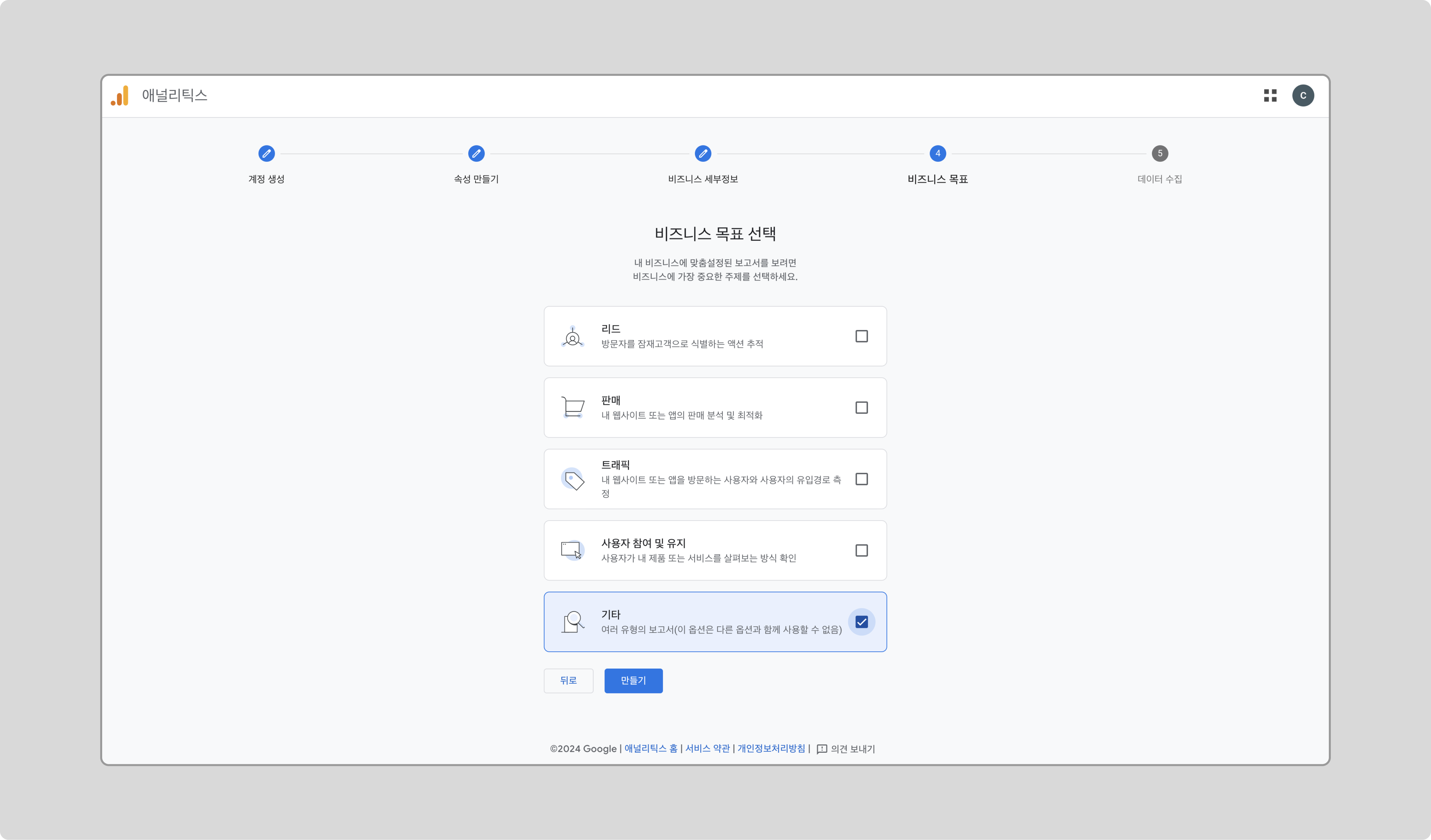
Task: Open the 서비스 약관 link
Action: [x=707, y=749]
